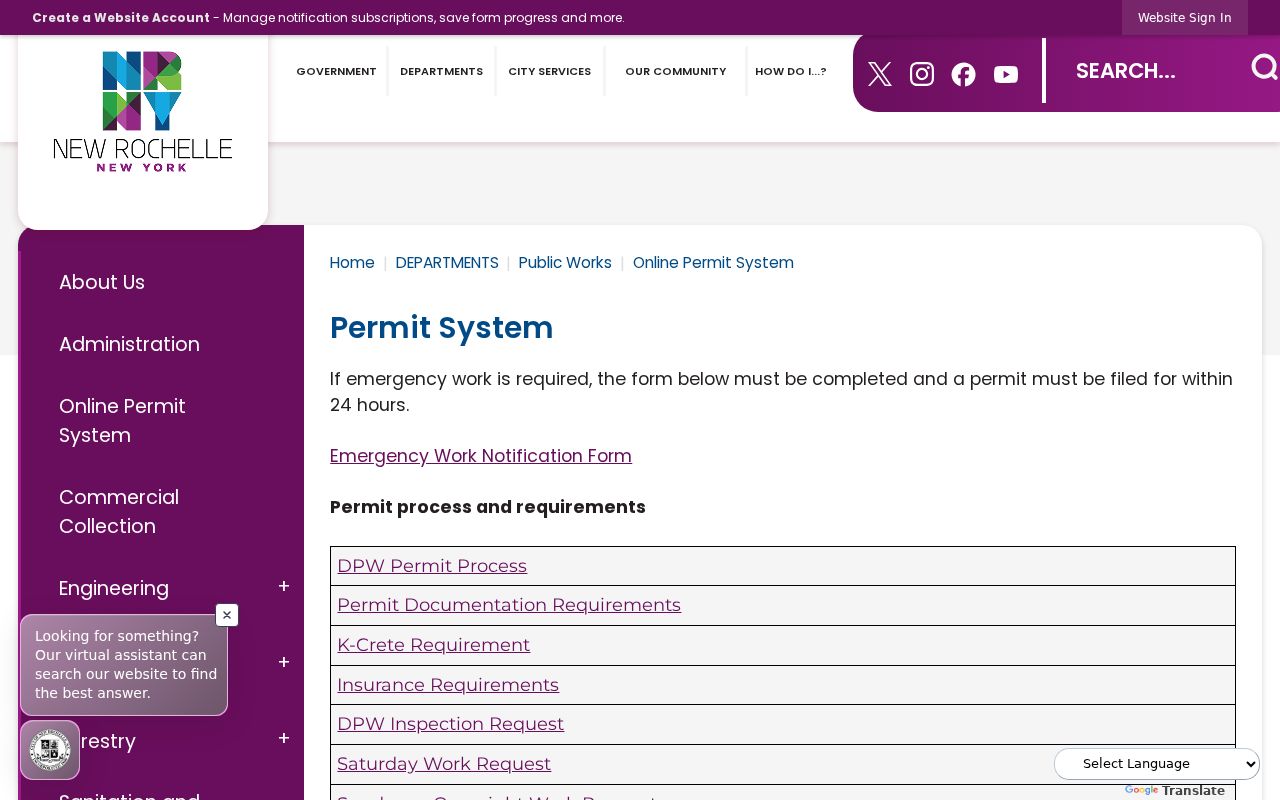
Task: Go to Home breadcrumb
Action: click(352, 263)
